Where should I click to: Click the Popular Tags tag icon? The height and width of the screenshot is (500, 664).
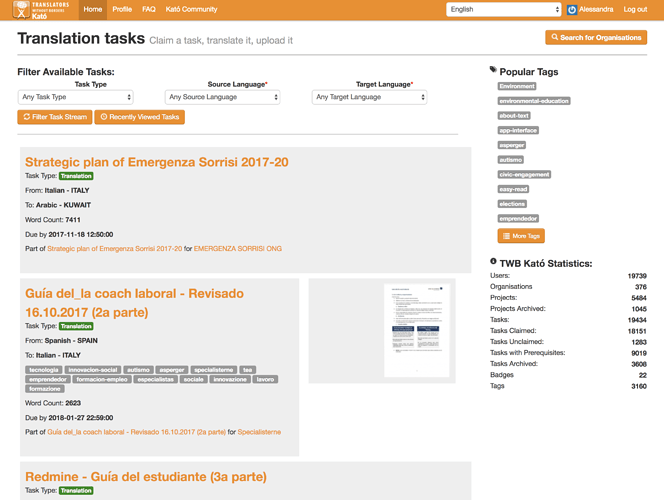[493, 69]
